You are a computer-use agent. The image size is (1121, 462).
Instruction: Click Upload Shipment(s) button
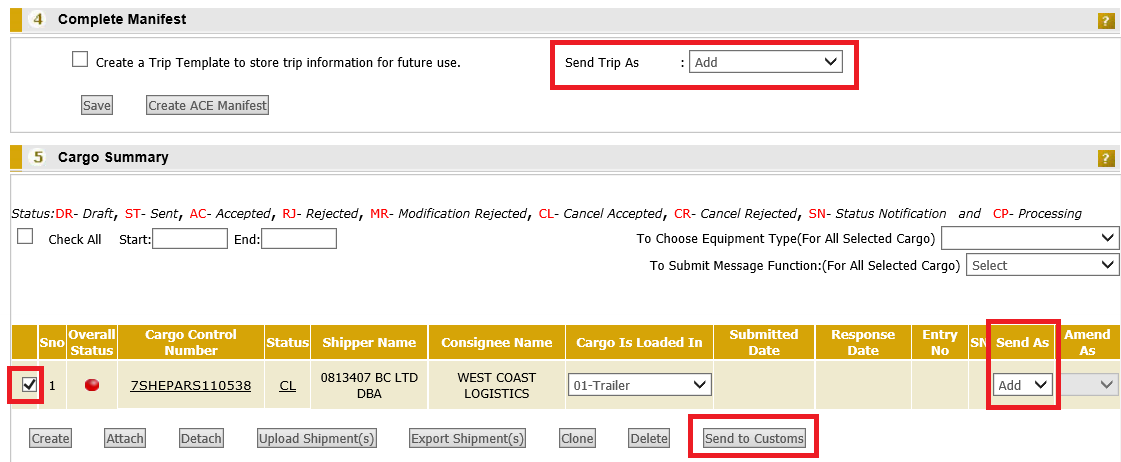317,438
